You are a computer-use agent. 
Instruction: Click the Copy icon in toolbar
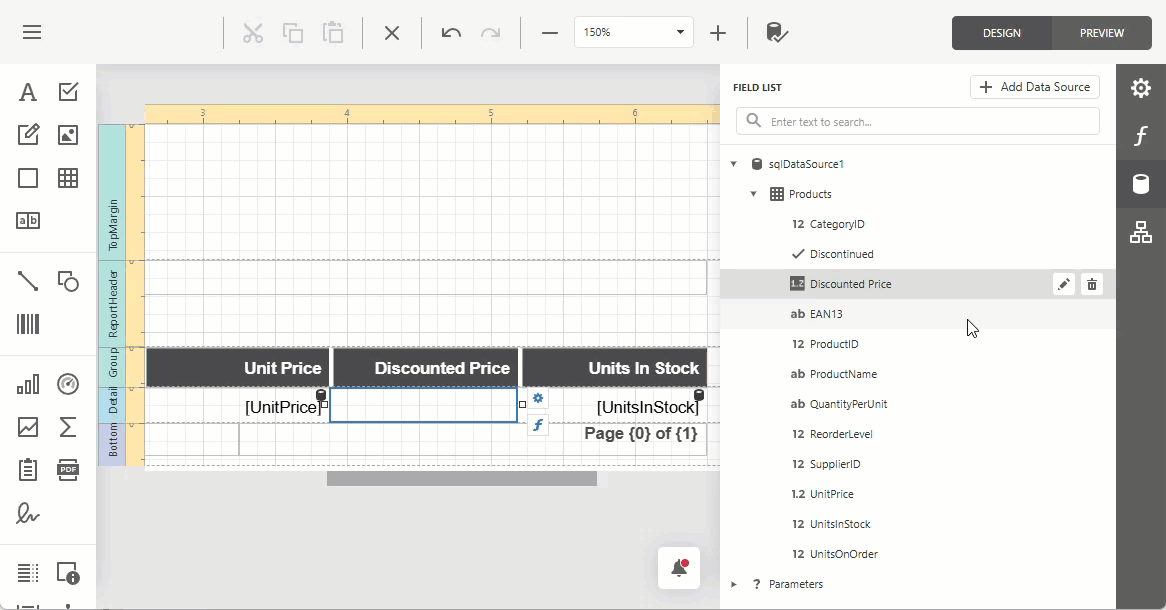coord(293,33)
